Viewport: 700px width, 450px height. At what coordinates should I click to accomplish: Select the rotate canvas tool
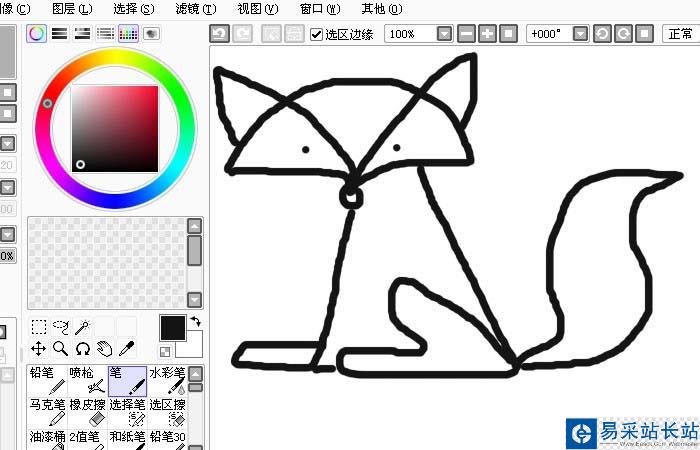[83, 348]
